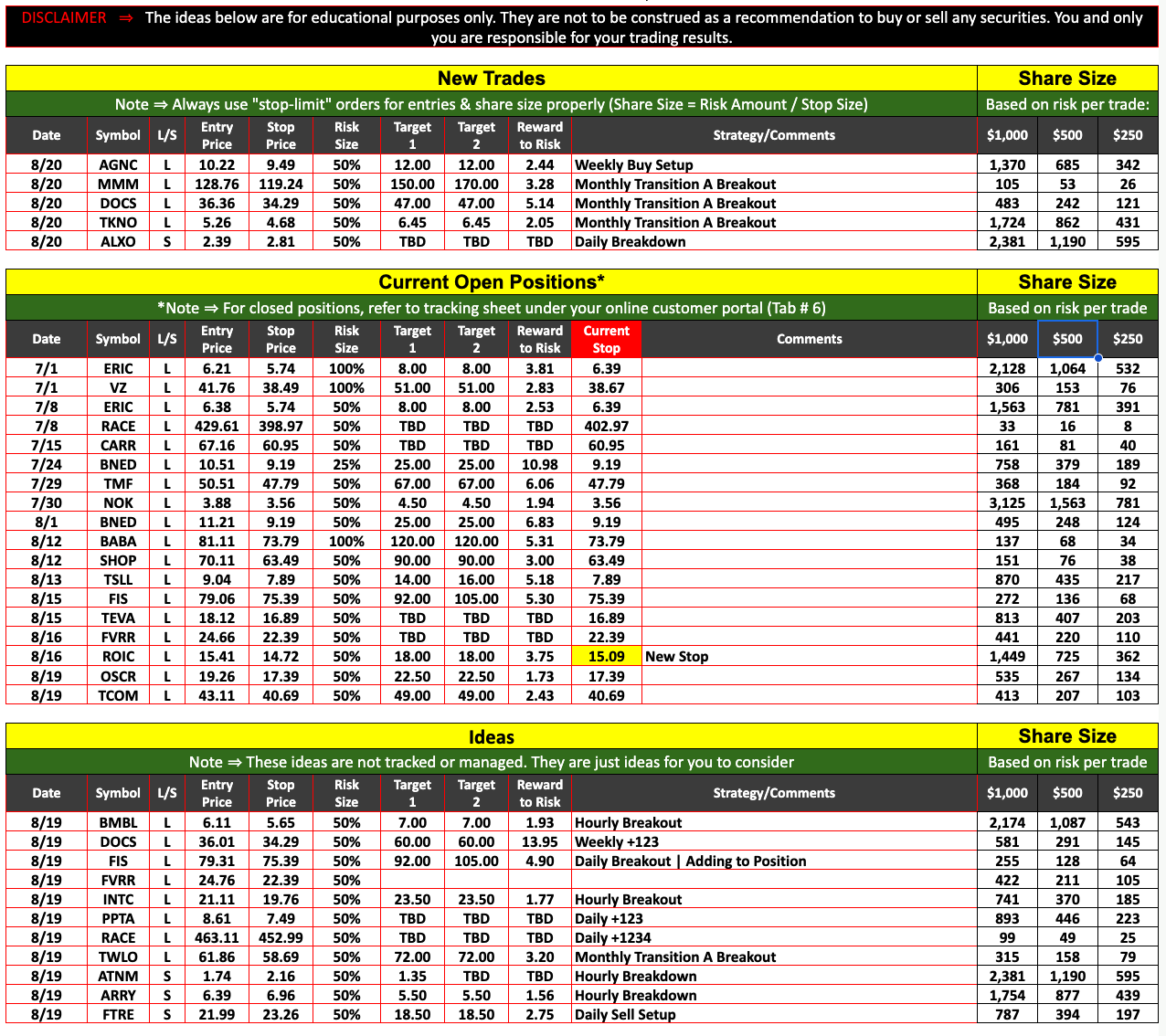1166x1036 pixels.
Task: Select the 'New Stop' comment cell for ROIC
Action: click(808, 657)
